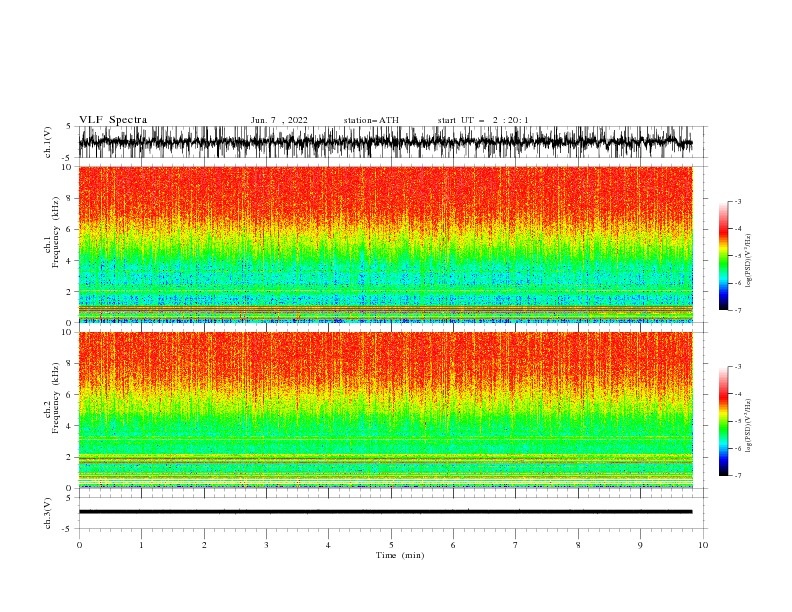Click the "-3" label on ch.2 color bar
Image resolution: width=792 pixels, height=612 pixels.
tap(737, 367)
